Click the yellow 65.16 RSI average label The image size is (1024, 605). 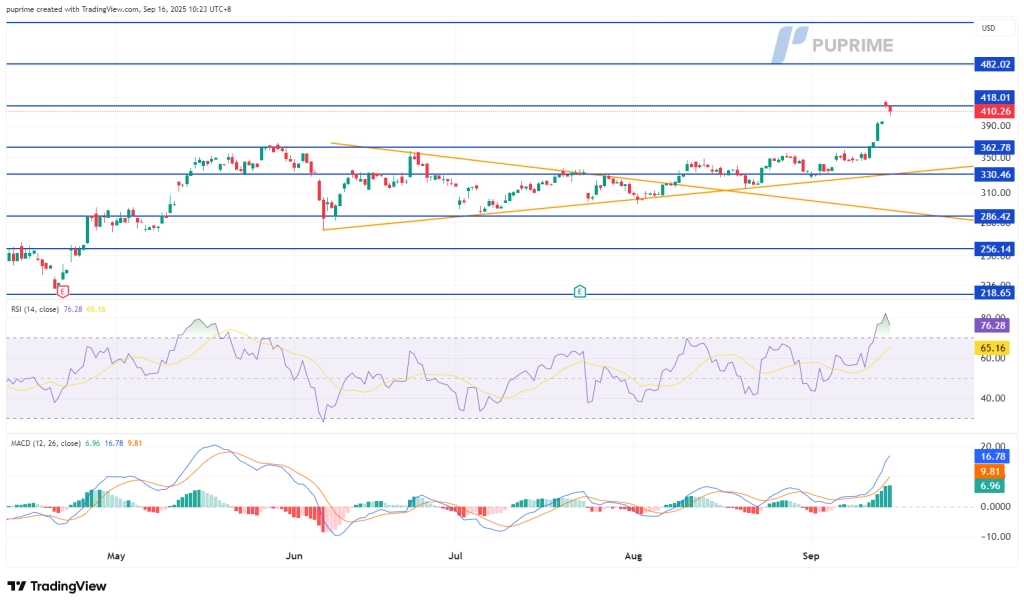click(996, 348)
